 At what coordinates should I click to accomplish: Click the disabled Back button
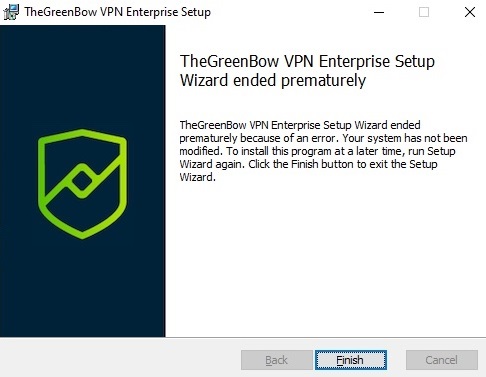tap(277, 360)
